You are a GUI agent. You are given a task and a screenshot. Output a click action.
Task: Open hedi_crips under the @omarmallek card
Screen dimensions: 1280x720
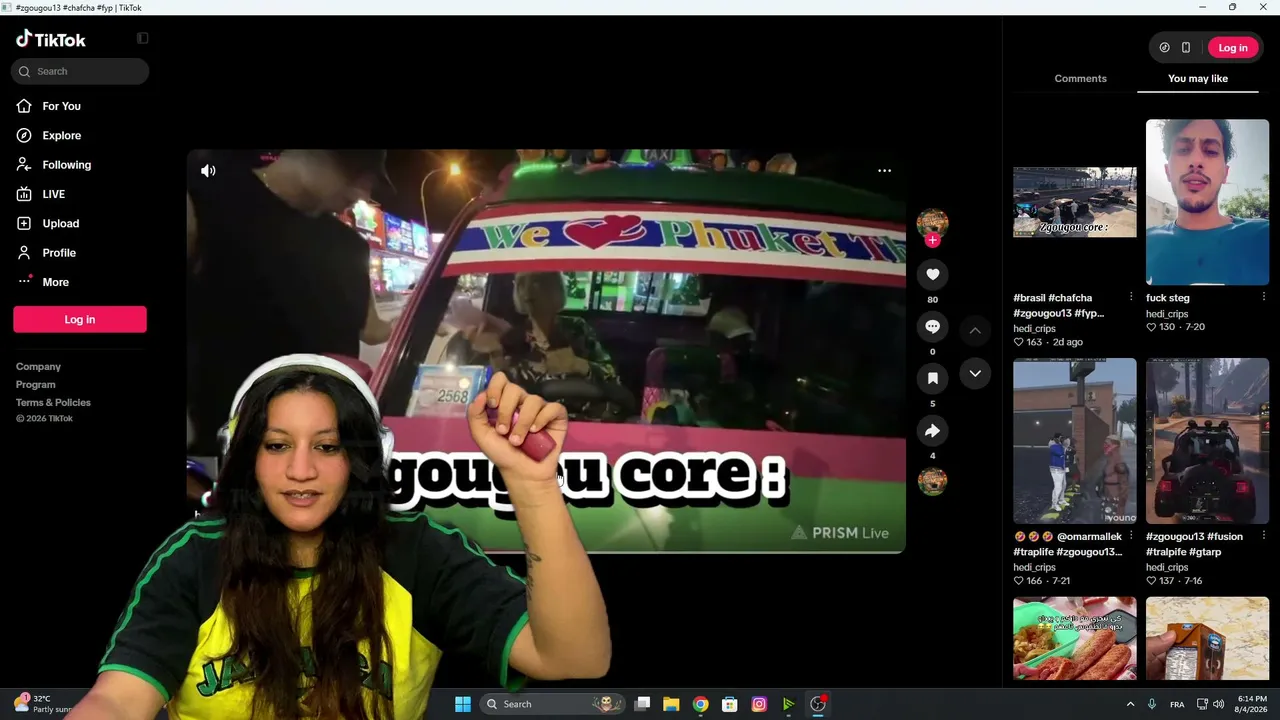[1034, 567]
